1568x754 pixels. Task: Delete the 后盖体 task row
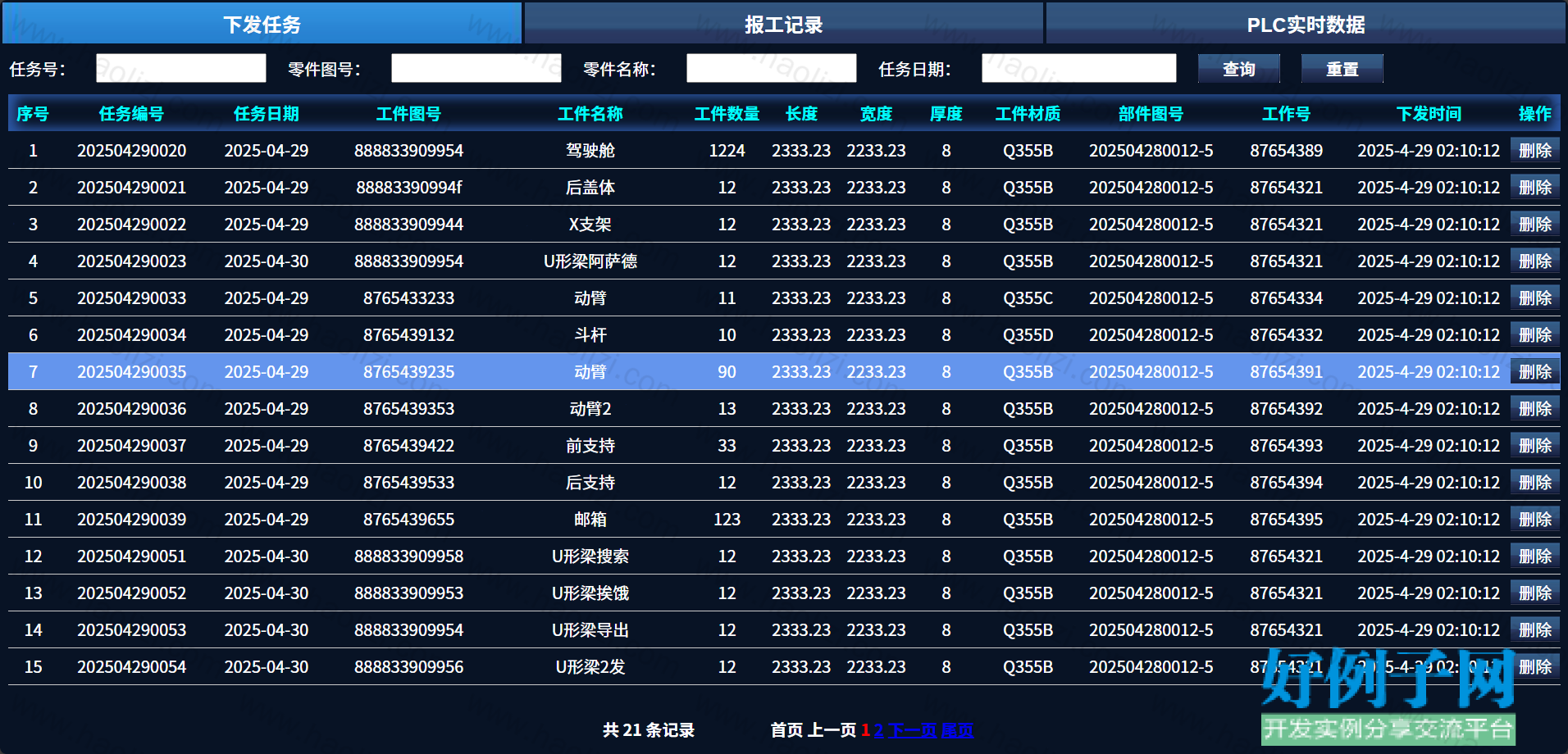(x=1535, y=187)
